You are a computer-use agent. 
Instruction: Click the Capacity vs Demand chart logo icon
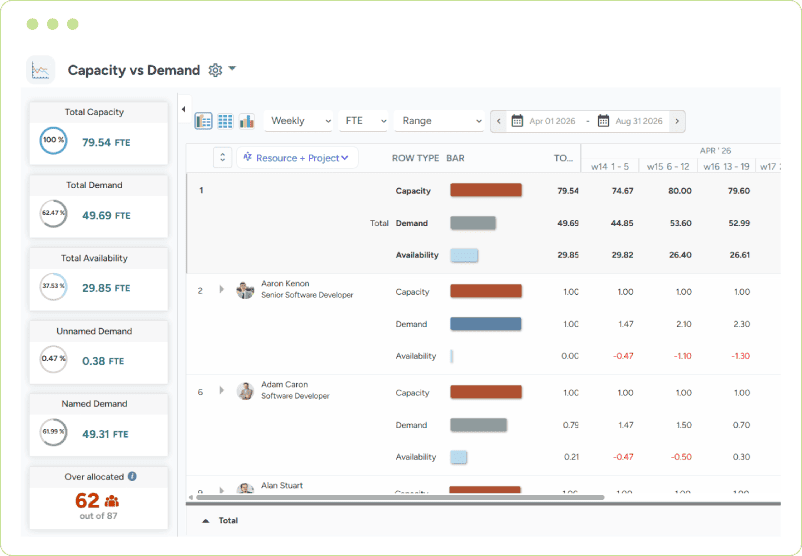40,70
